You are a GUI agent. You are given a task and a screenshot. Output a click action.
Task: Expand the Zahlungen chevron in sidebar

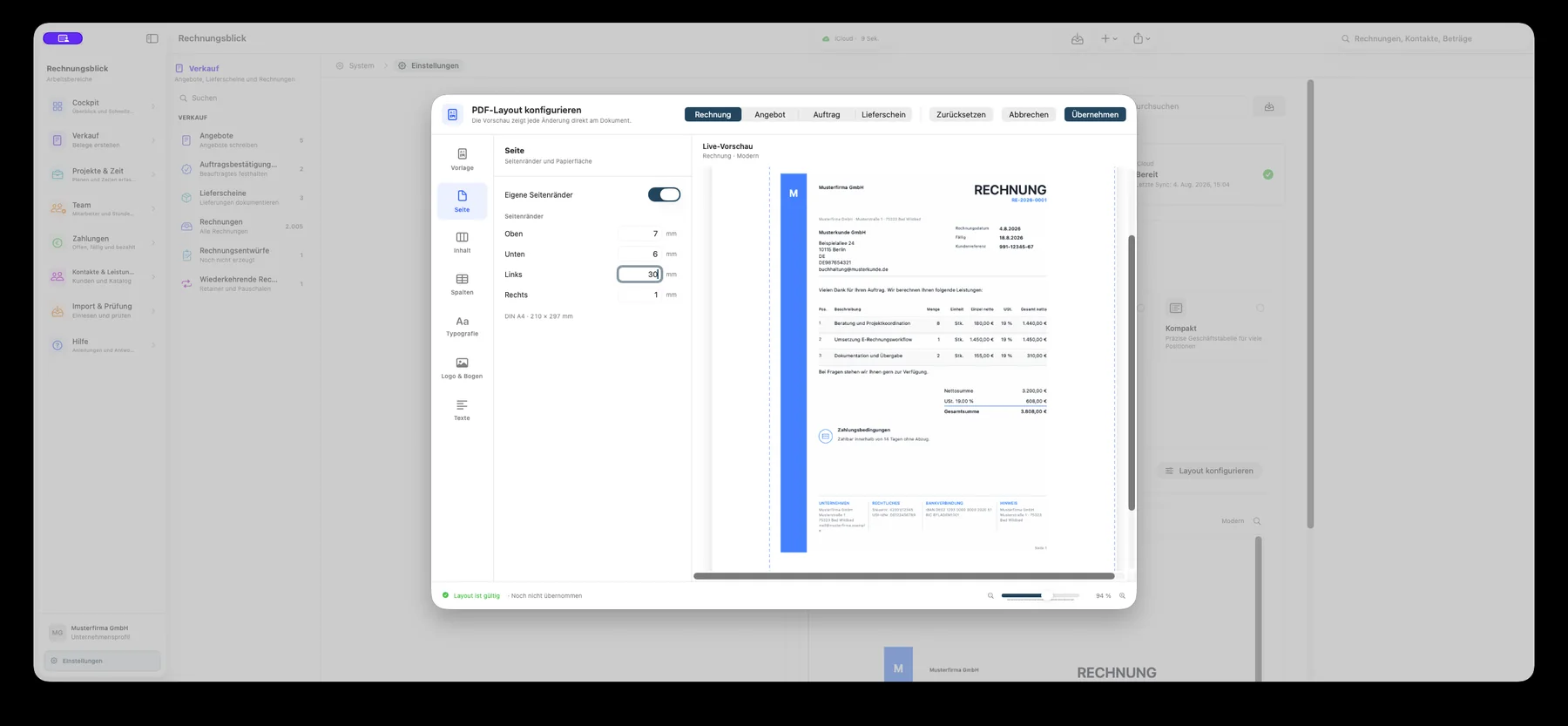click(x=153, y=242)
